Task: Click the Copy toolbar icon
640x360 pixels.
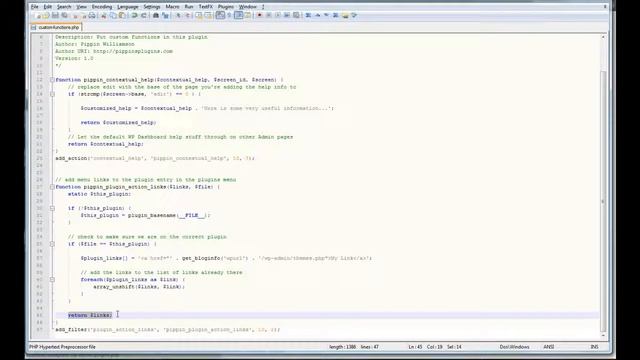Action: [113, 16]
